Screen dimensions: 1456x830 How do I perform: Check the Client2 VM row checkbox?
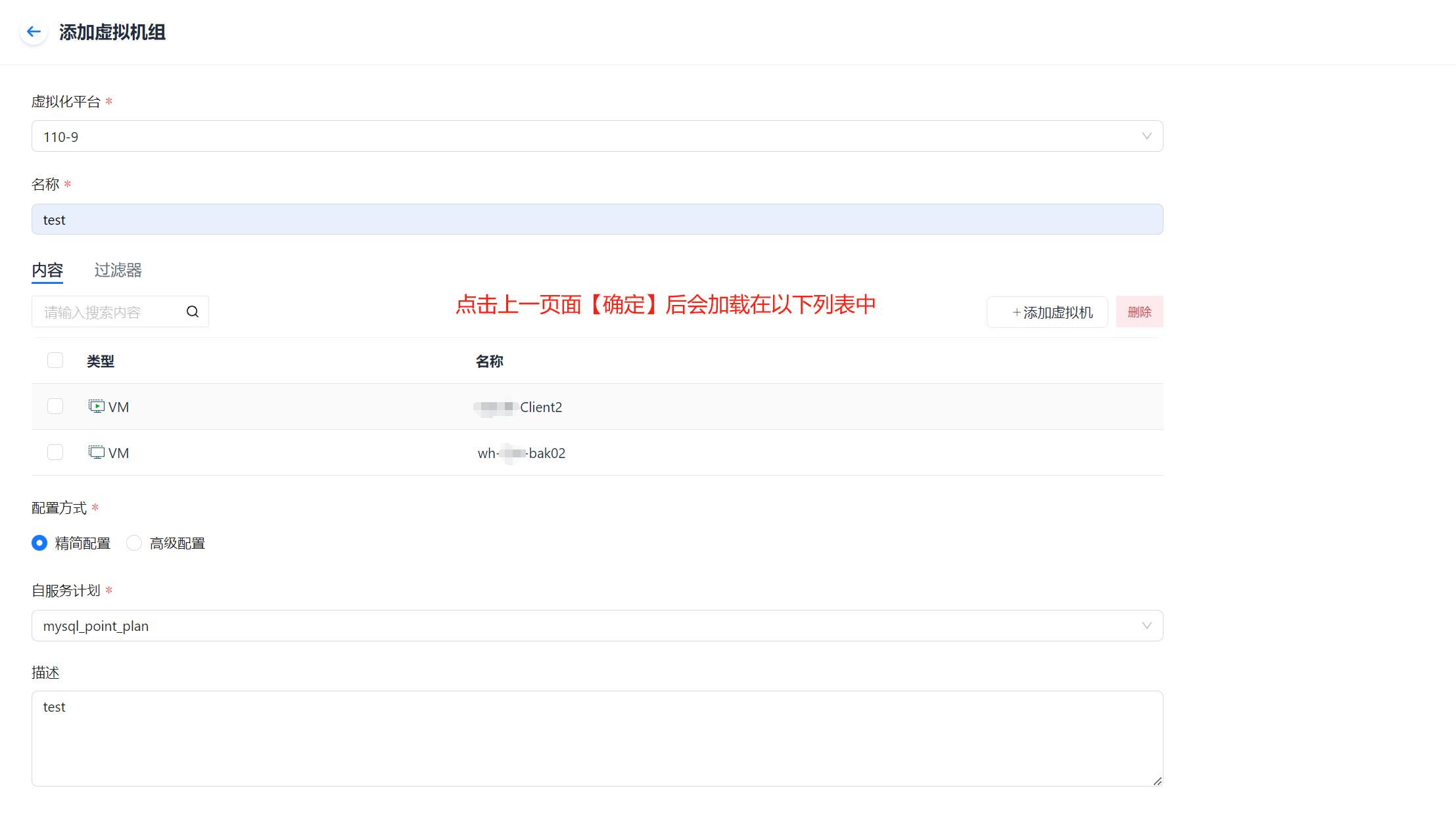55,406
